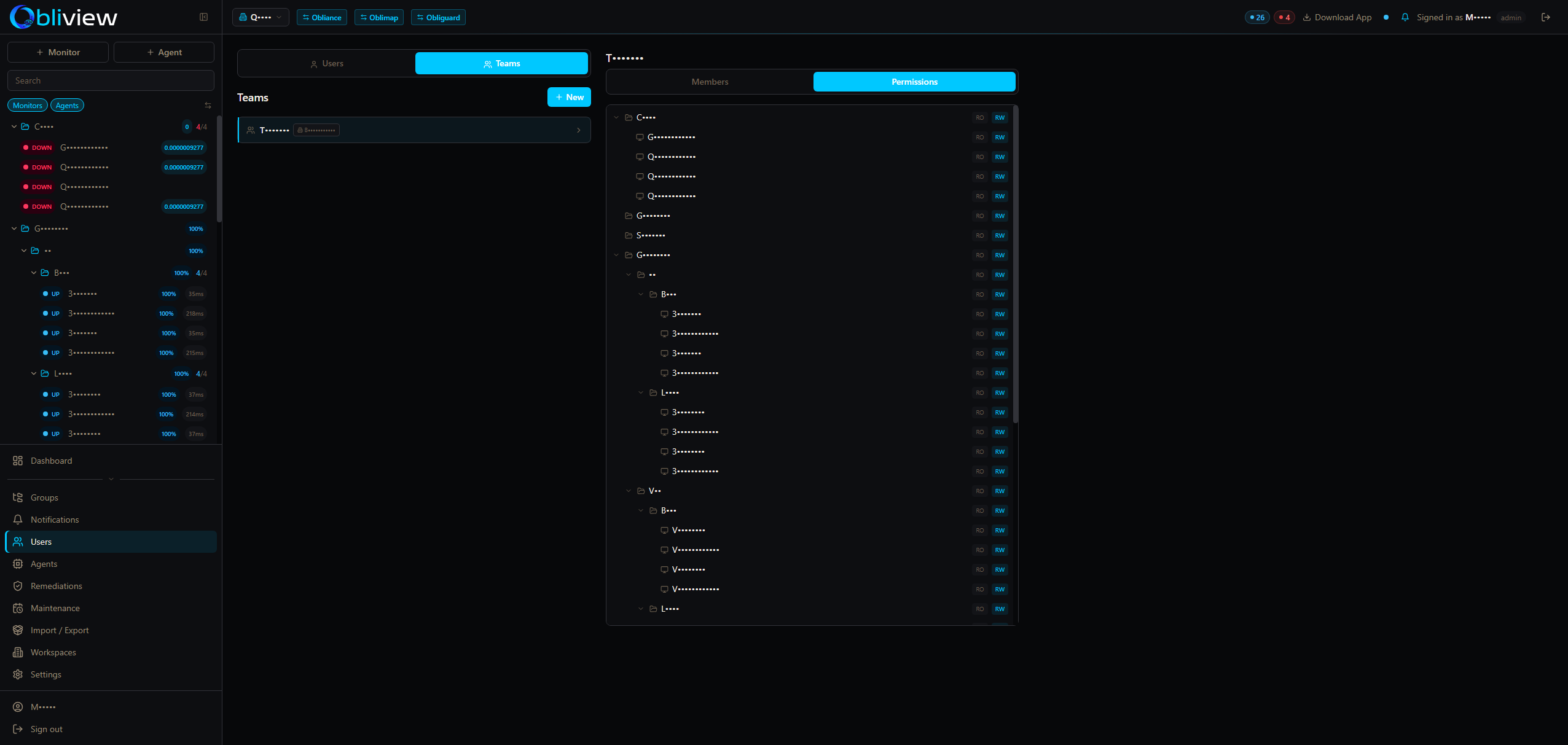This screenshot has height=745, width=1568.
Task: Click inside the Search field
Action: point(111,80)
